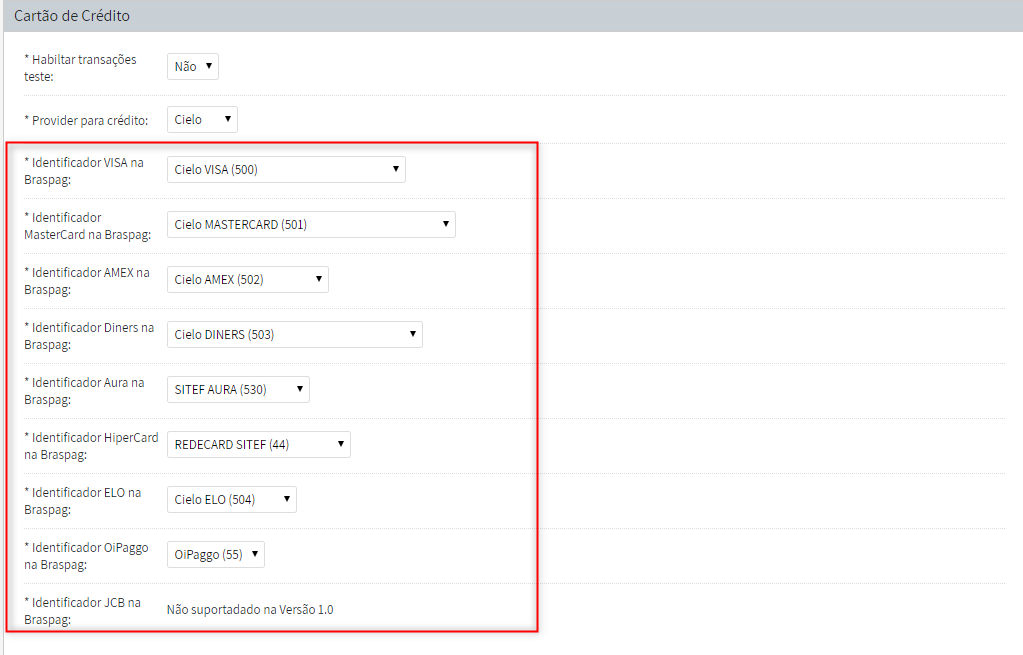1023x655 pixels.
Task: Click the Identificador Aura na Braspag label
Action: click(x=84, y=391)
